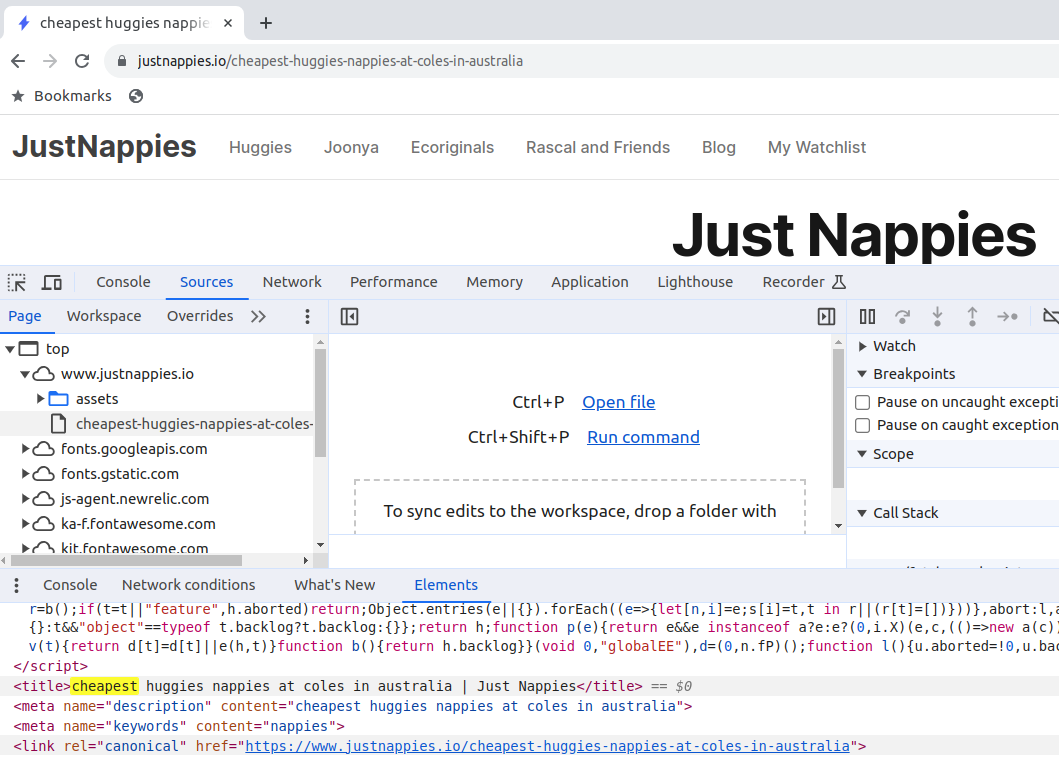Collapse the Call Stack section

(x=862, y=513)
